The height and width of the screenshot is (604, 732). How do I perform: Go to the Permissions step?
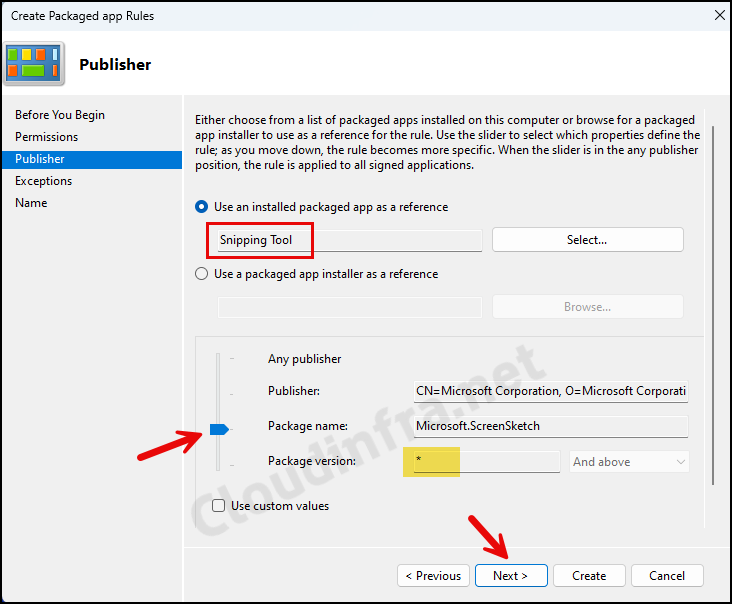(x=46, y=137)
